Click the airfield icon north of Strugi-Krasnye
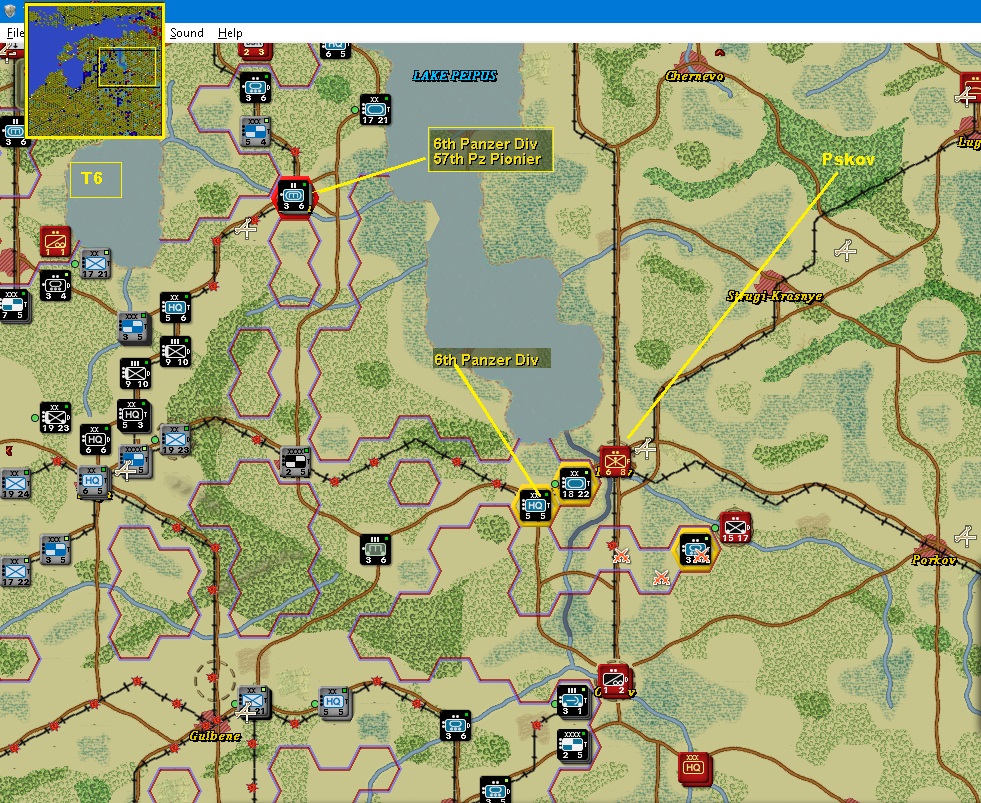Viewport: 981px width, 803px height. pos(845,250)
